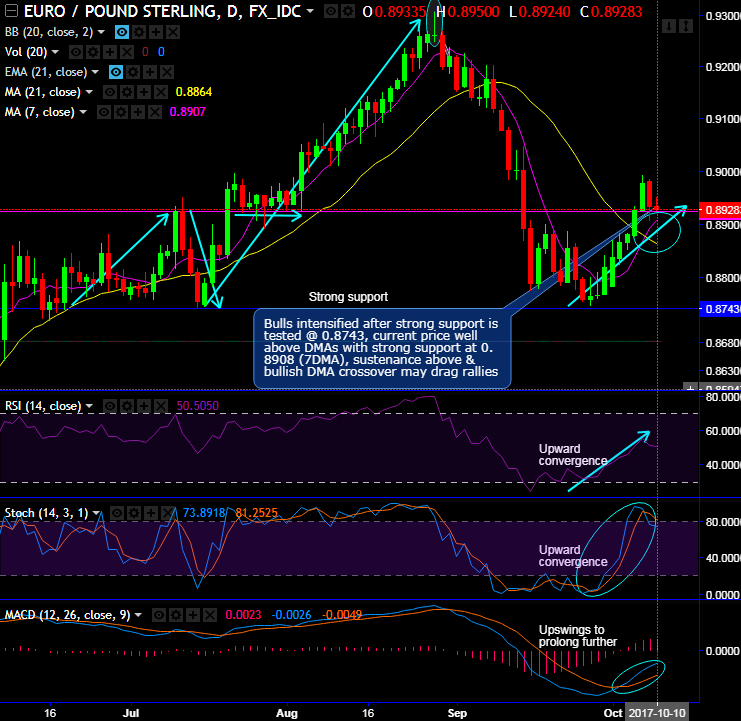Click the RSI value 50.5050
This screenshot has width=741, height=721.
[198, 406]
